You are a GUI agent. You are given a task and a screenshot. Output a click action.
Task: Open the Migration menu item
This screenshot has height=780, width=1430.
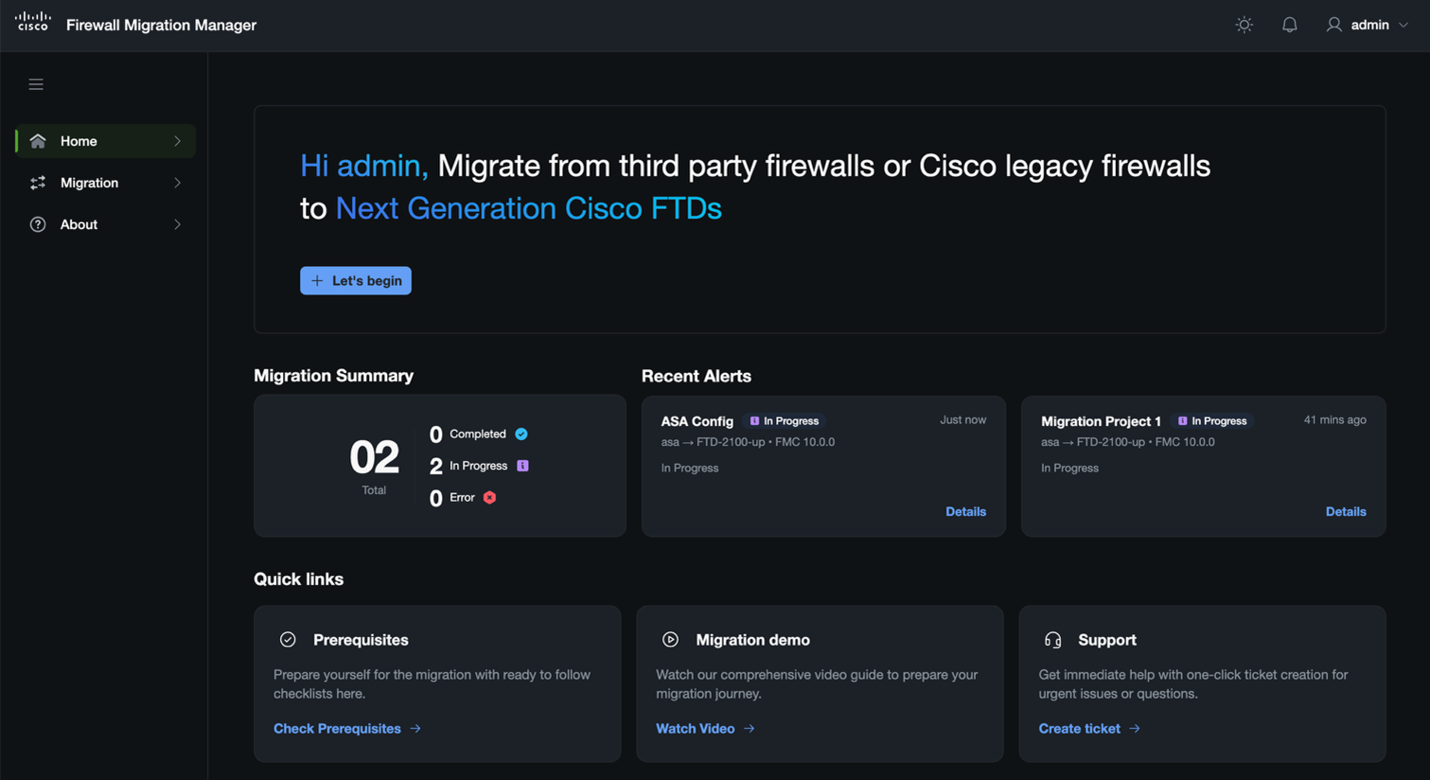click(105, 183)
